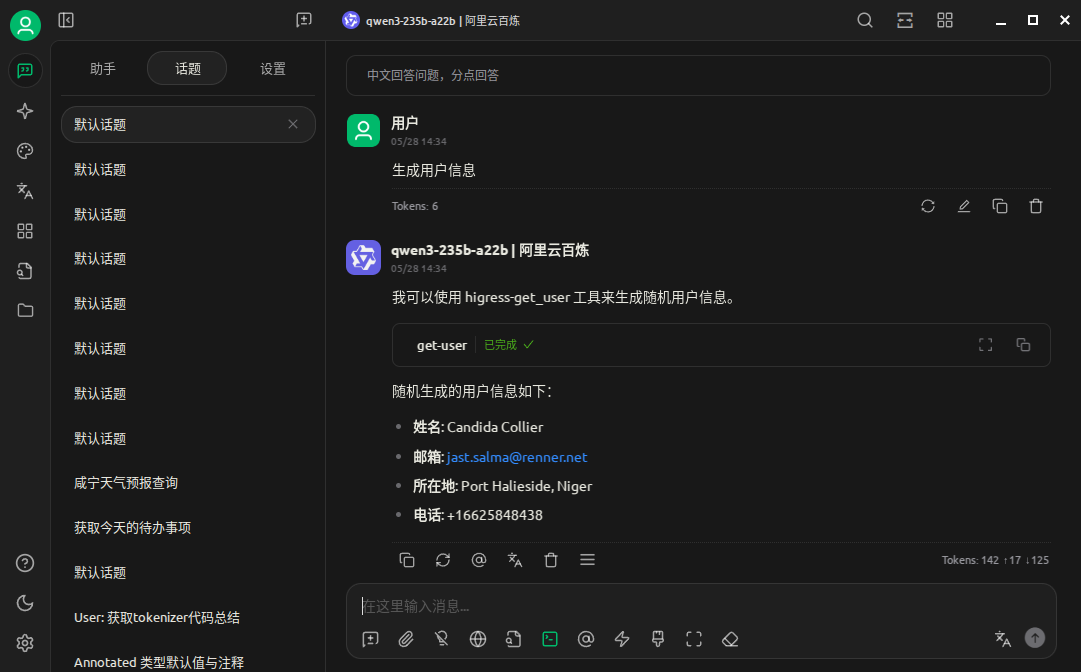
Task: Switch to the 助手 tab
Action: pyautogui.click(x=103, y=68)
